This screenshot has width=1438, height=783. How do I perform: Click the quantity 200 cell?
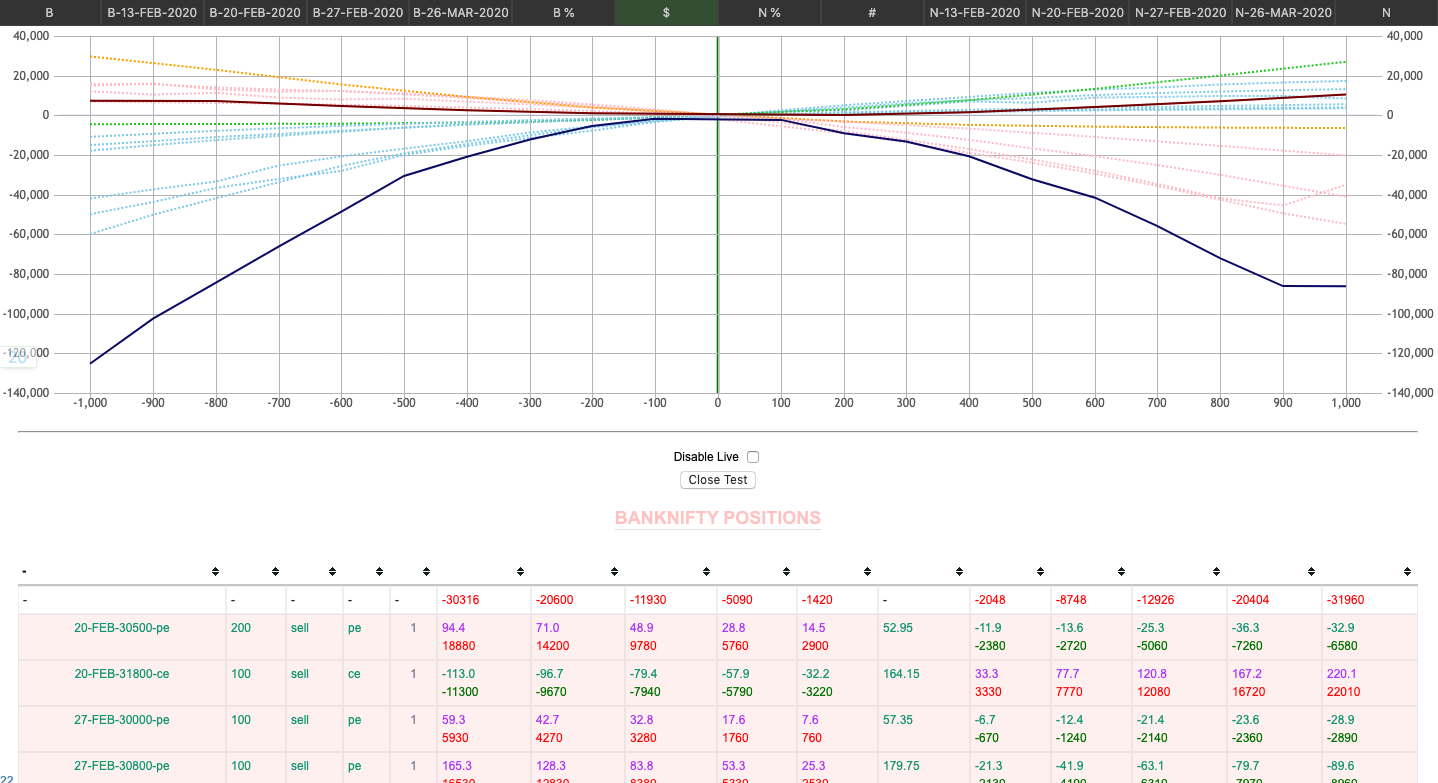pos(241,628)
